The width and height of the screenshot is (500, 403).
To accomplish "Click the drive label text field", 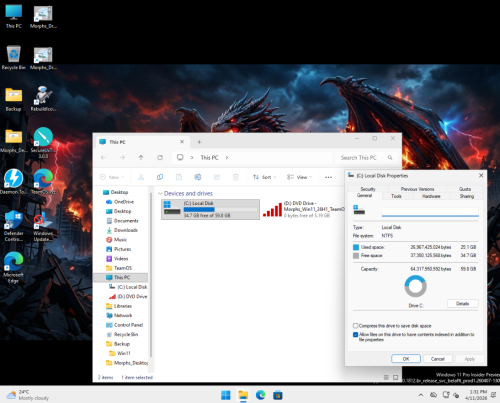I will tap(430, 211).
